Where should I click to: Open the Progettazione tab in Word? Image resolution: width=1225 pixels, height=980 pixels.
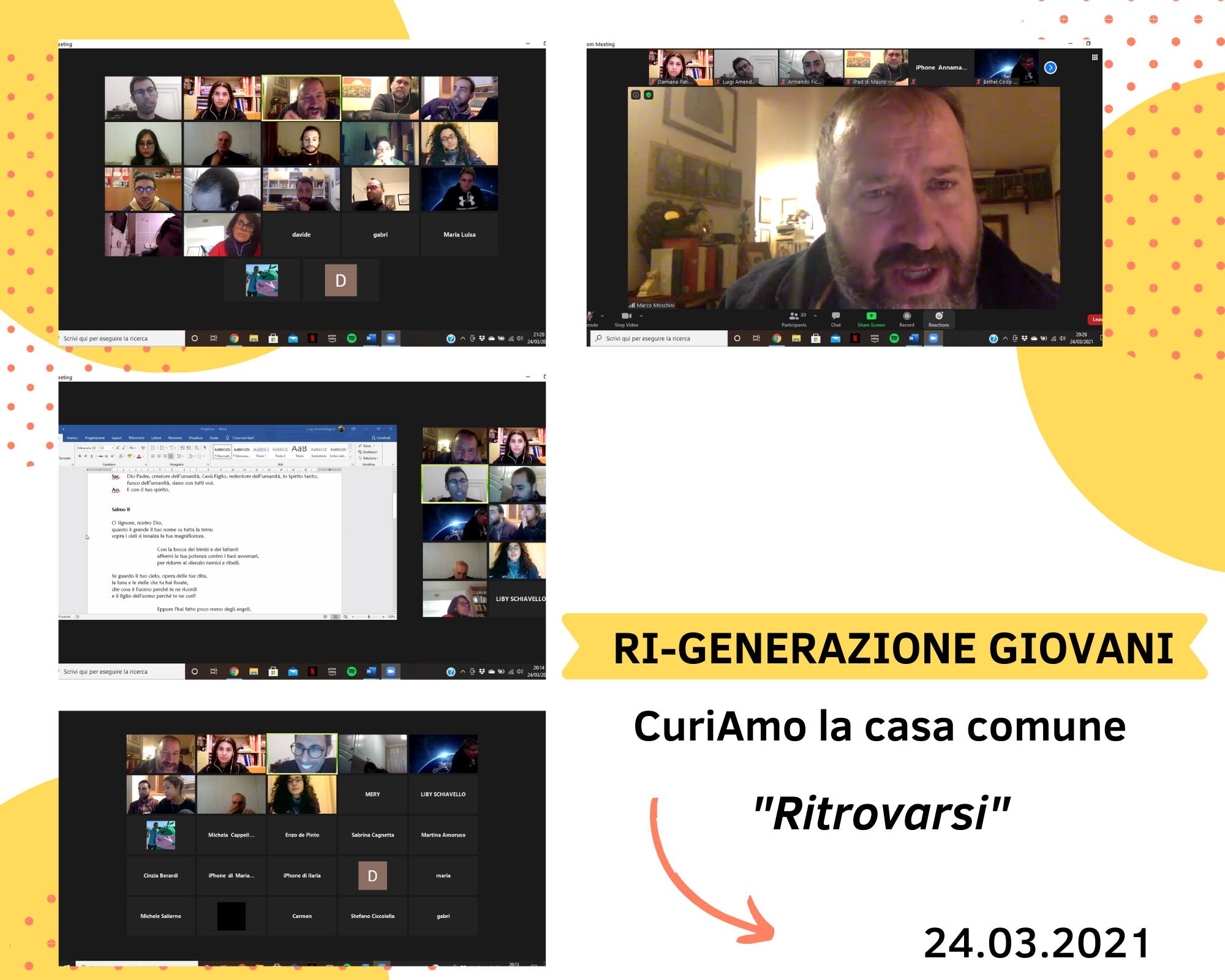pyautogui.click(x=95, y=438)
